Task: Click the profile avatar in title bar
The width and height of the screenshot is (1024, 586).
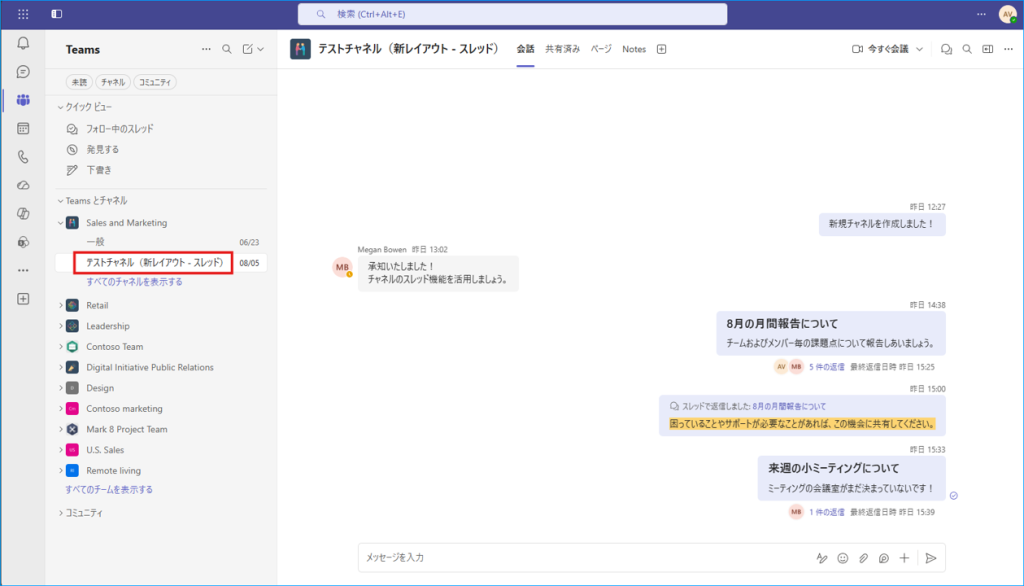Action: (x=1008, y=14)
